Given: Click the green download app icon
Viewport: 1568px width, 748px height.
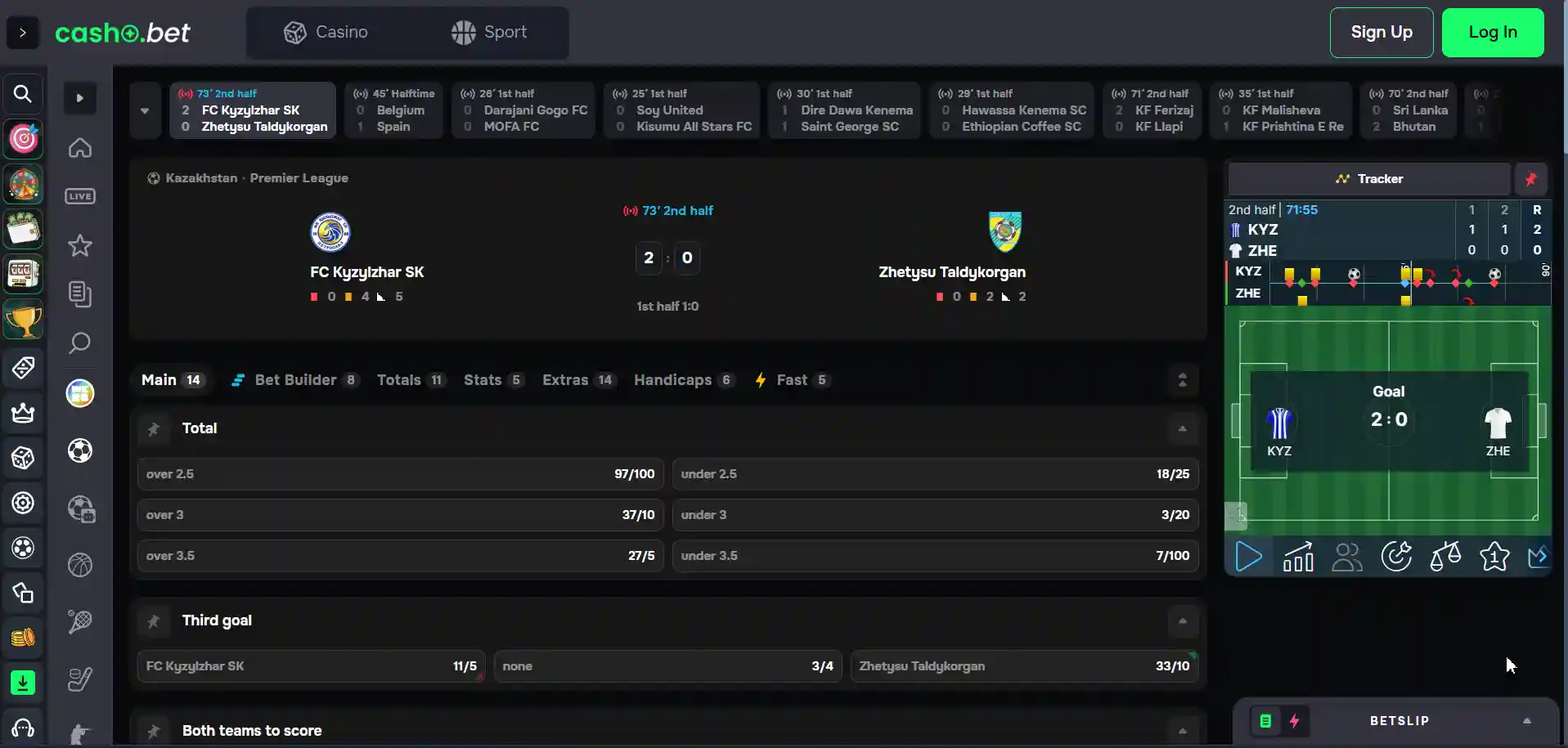Looking at the screenshot, I should (x=23, y=682).
